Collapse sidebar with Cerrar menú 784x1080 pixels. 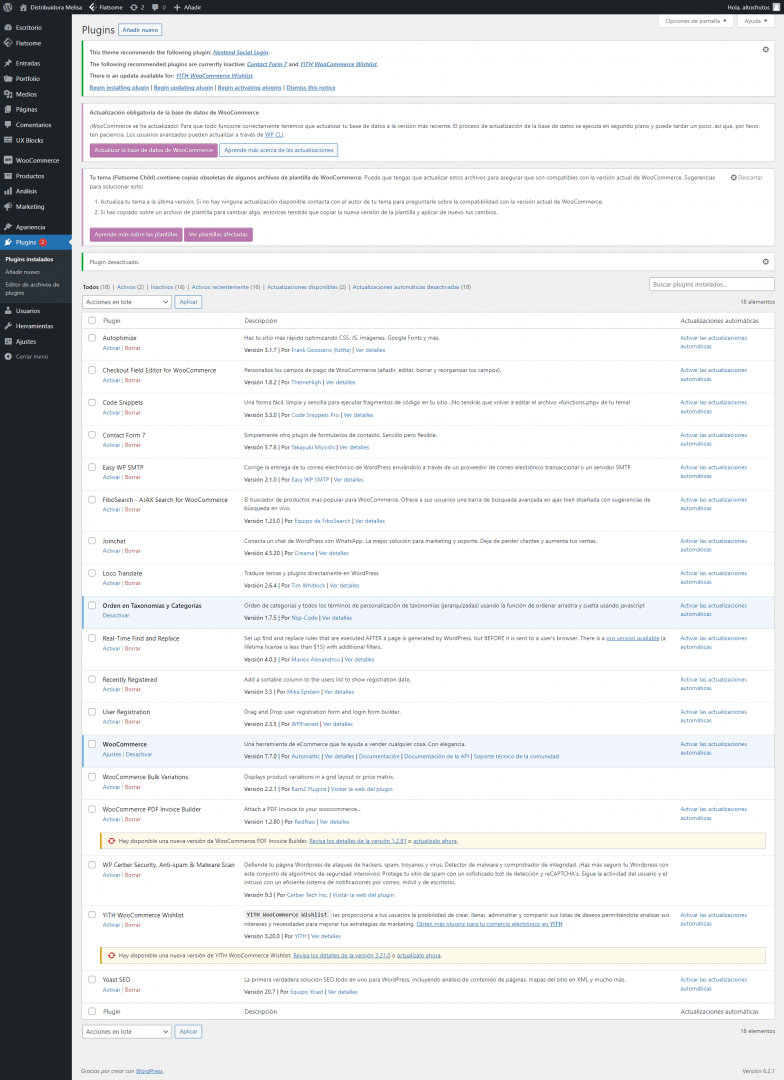pos(32,357)
